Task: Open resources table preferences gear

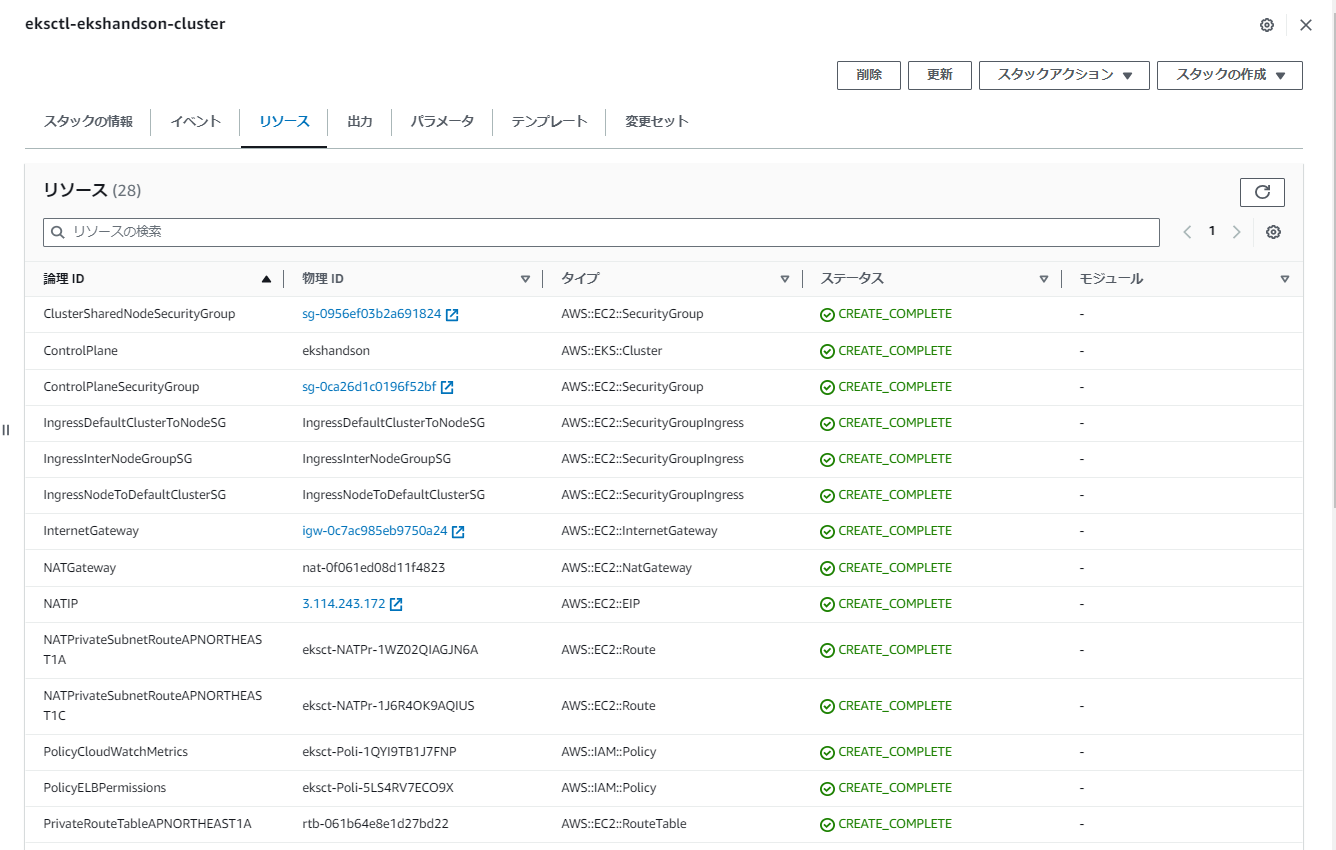Action: 1273,232
